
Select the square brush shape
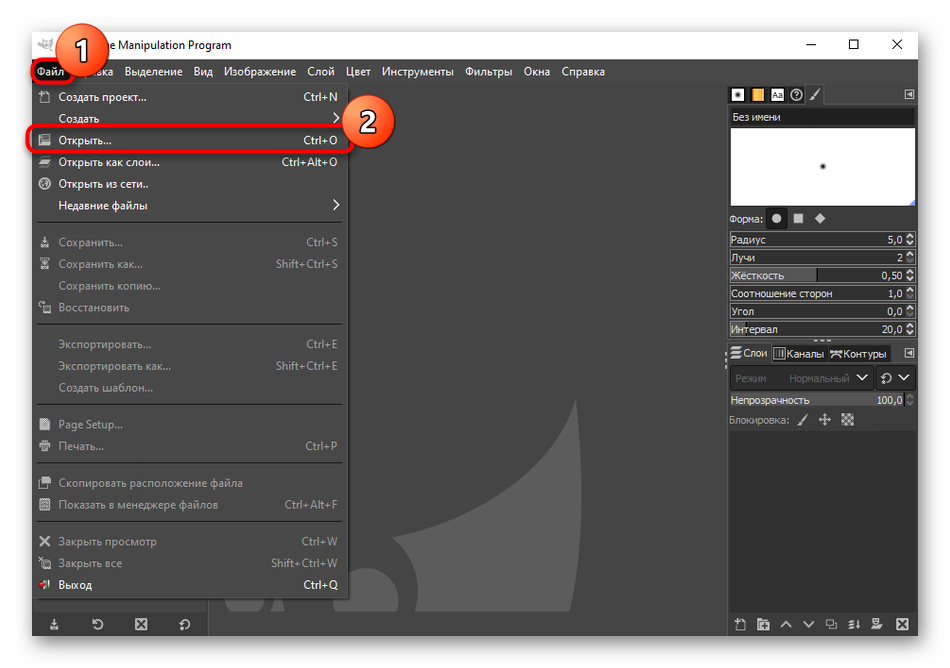pyautogui.click(x=798, y=218)
